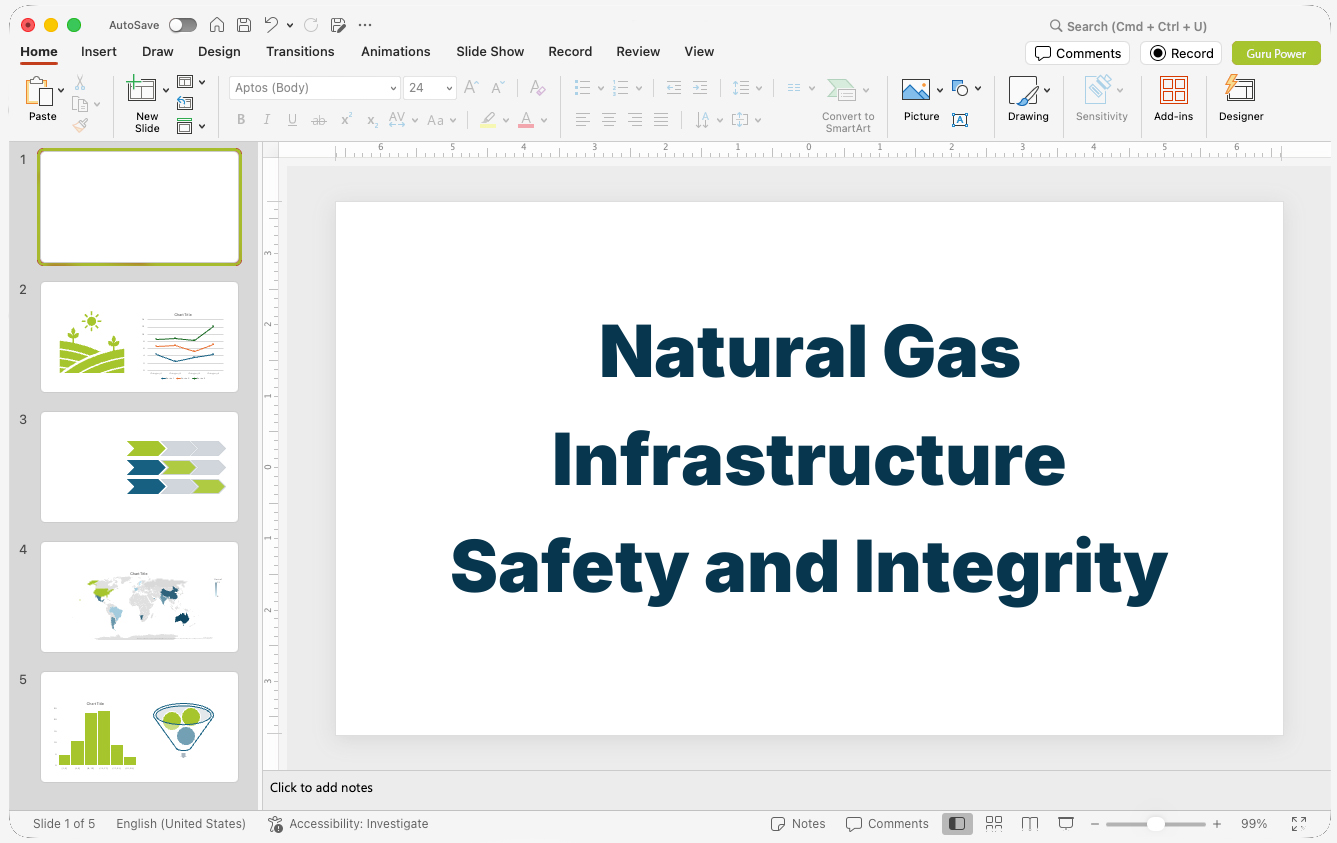Toggle Italic formatting
Screen dimensions: 1337x843
pos(266,120)
